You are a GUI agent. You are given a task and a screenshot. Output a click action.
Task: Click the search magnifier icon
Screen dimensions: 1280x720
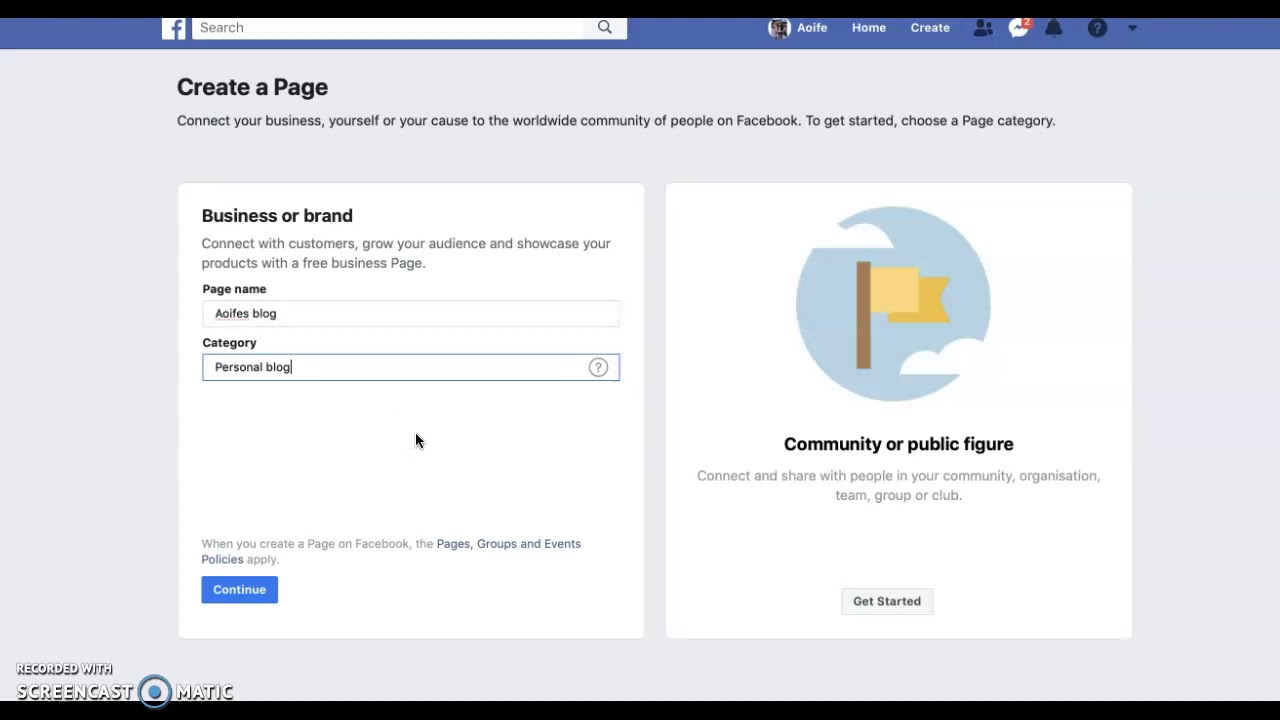tap(605, 28)
